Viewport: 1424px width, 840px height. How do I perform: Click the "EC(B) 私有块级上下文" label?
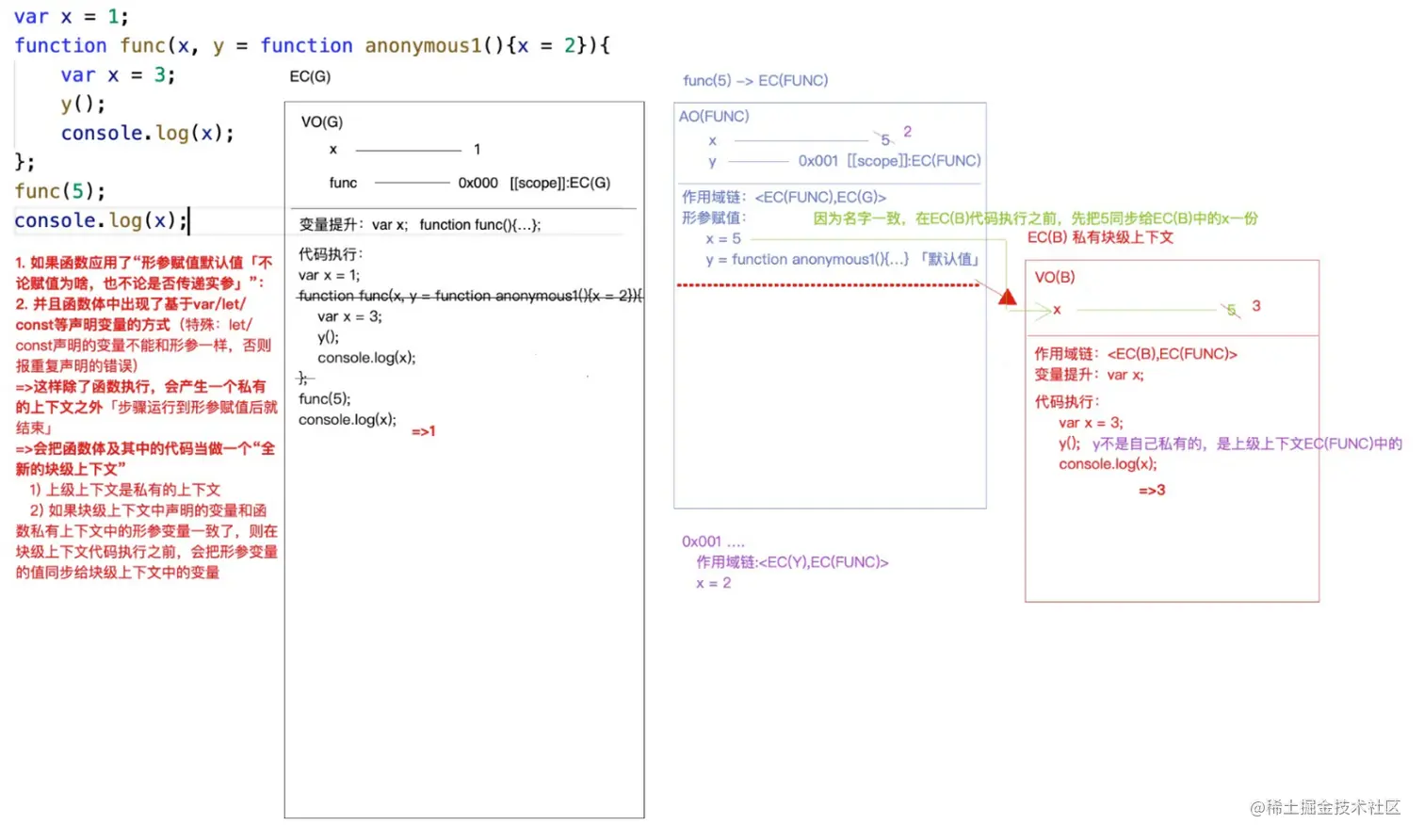point(1100,237)
